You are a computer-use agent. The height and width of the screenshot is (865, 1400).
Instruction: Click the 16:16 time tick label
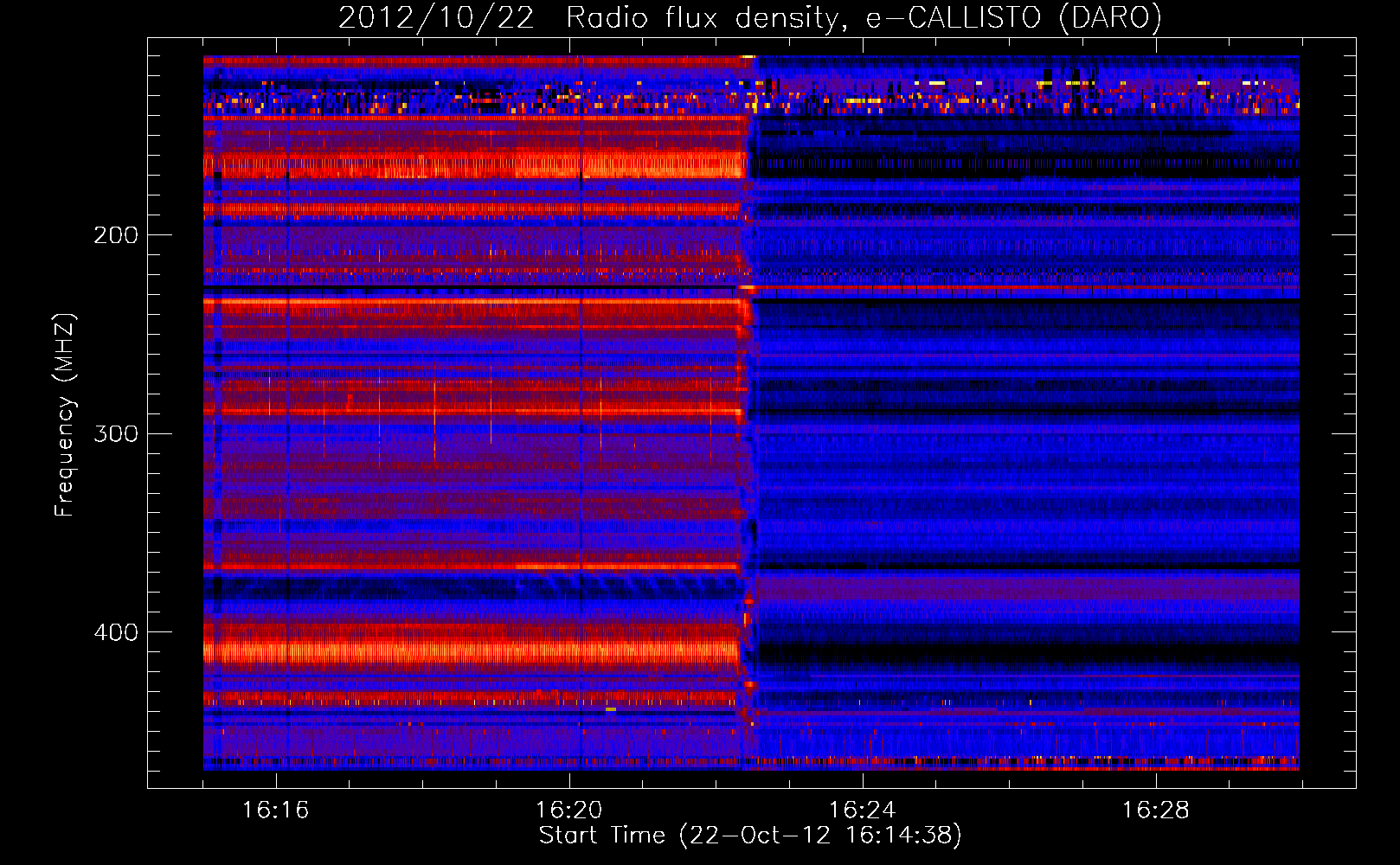click(x=275, y=811)
